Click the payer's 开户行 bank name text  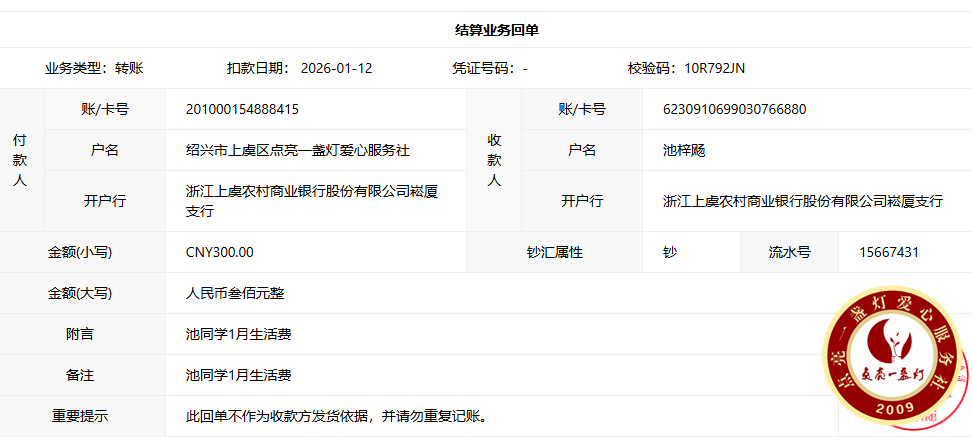(311, 201)
